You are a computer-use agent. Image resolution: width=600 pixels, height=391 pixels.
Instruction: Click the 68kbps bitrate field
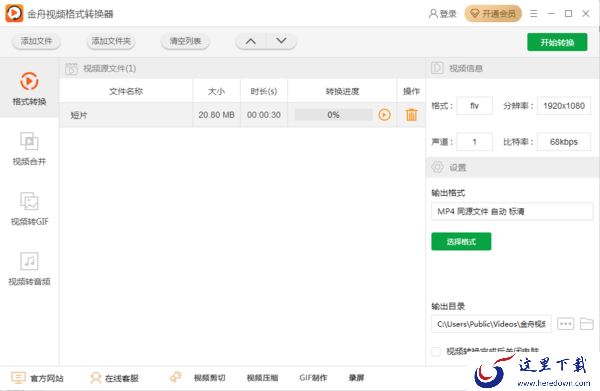[x=564, y=142]
